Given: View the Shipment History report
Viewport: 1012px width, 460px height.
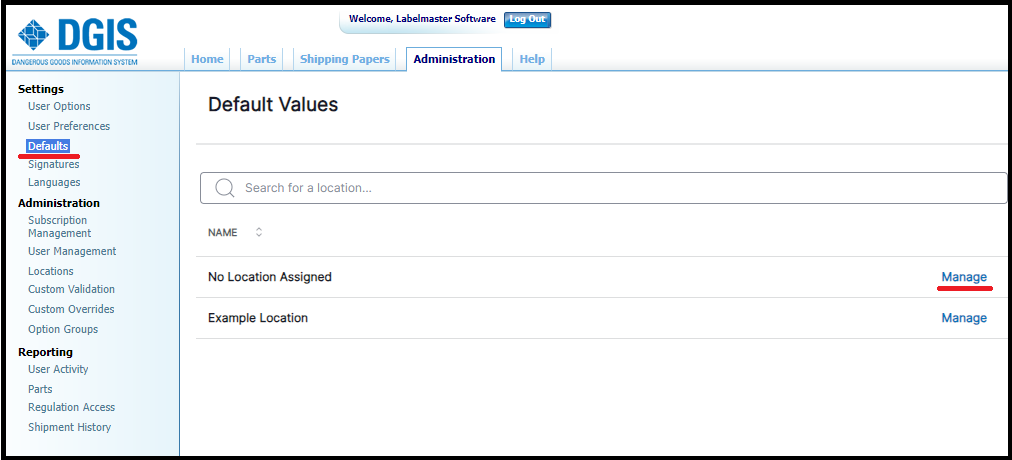Looking at the screenshot, I should [x=69, y=427].
